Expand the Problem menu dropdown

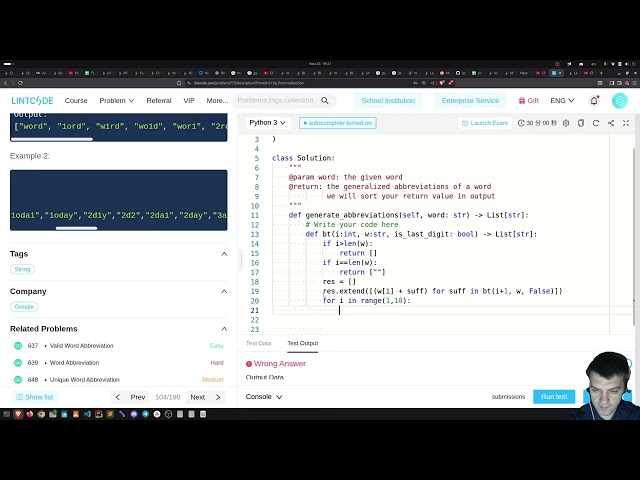pos(116,100)
